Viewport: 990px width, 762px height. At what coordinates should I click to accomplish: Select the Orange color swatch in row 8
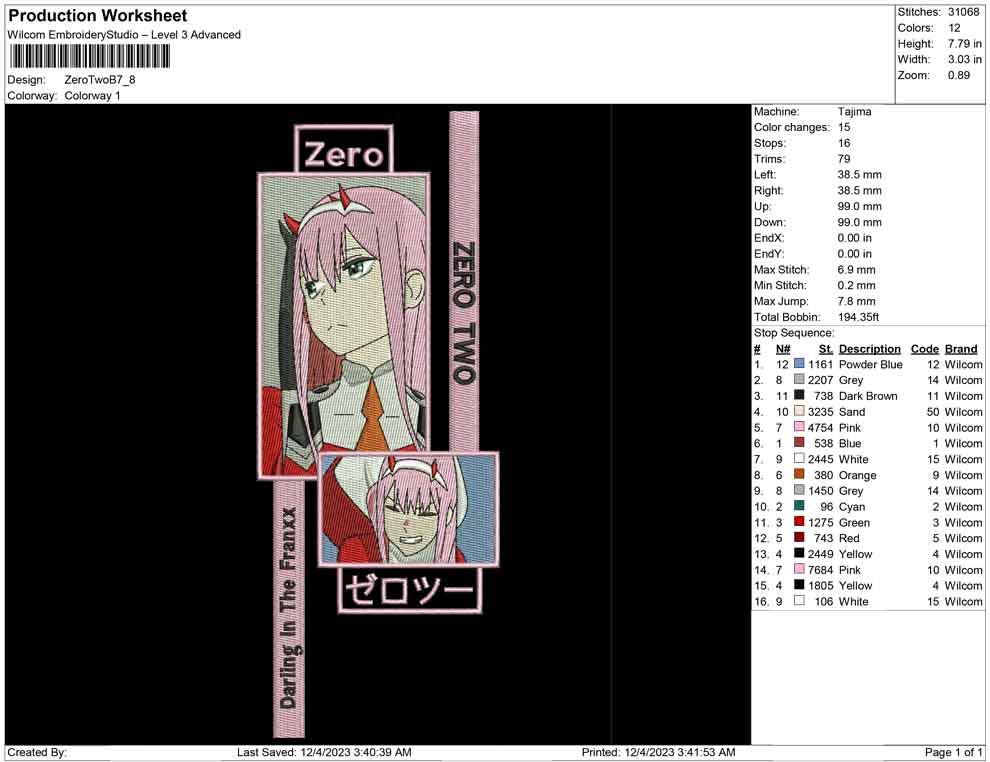[x=799, y=474]
